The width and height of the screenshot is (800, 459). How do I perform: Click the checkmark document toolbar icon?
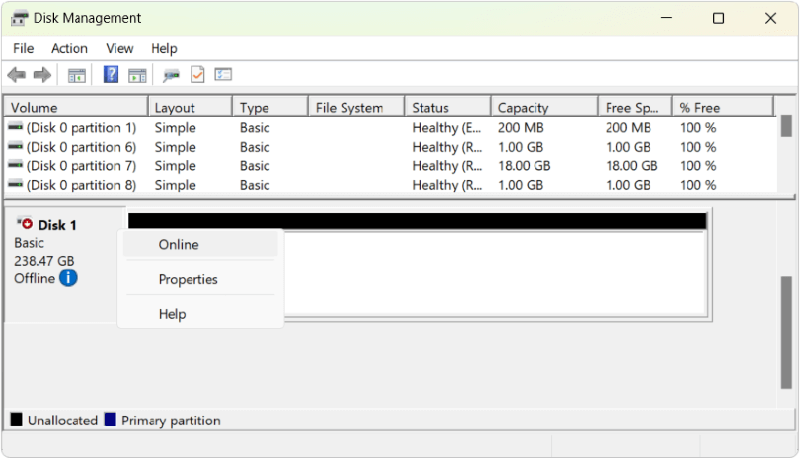click(197, 75)
